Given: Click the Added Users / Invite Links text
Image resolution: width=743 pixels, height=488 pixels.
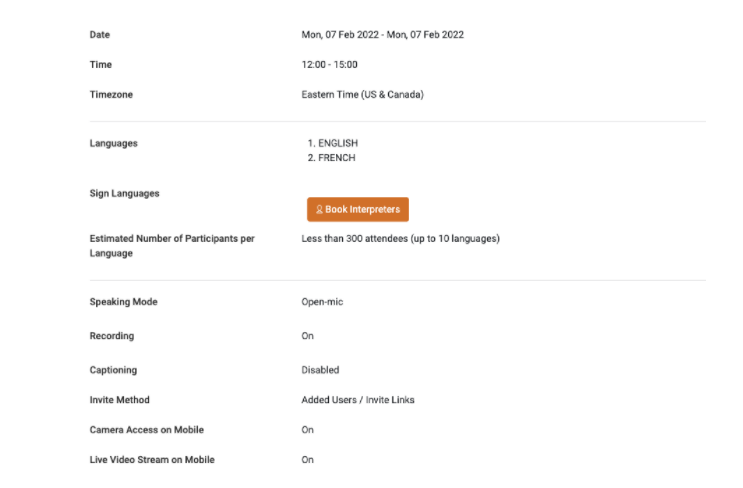Looking at the screenshot, I should 358,400.
